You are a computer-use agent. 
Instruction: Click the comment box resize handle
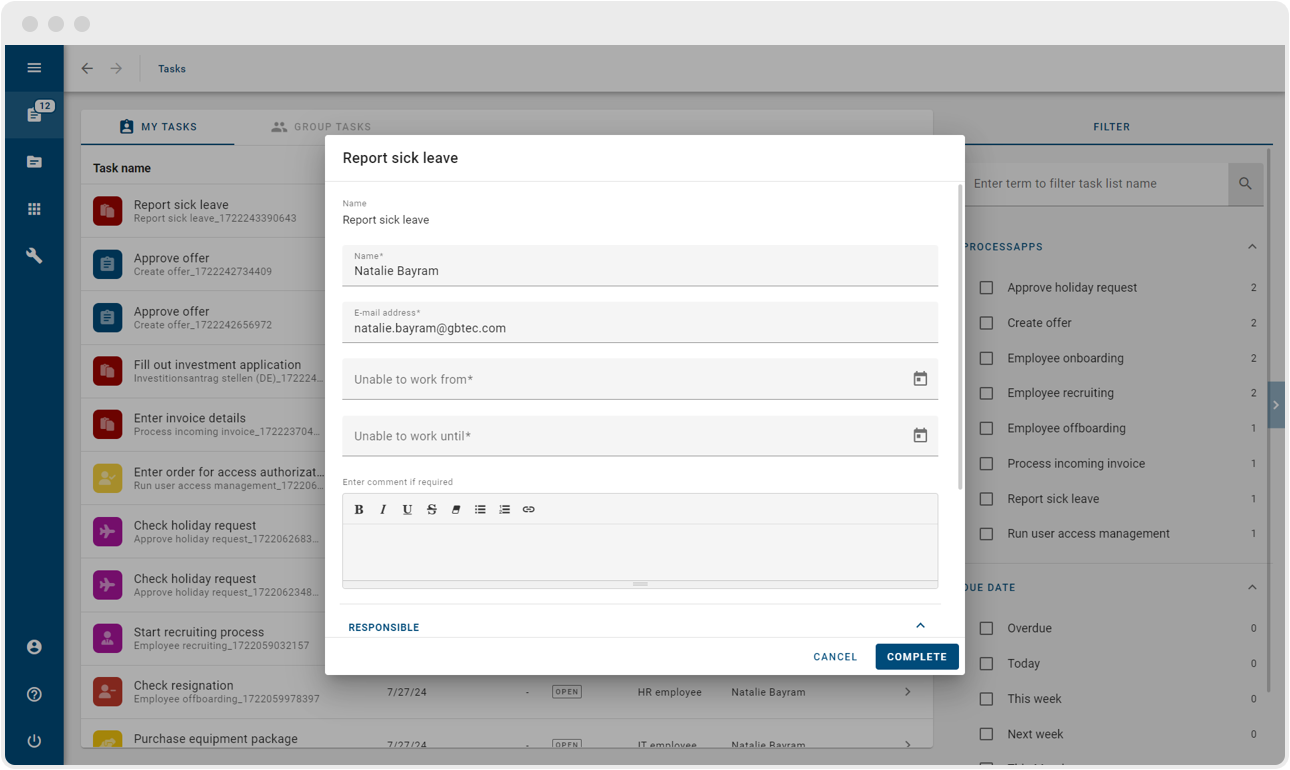640,584
